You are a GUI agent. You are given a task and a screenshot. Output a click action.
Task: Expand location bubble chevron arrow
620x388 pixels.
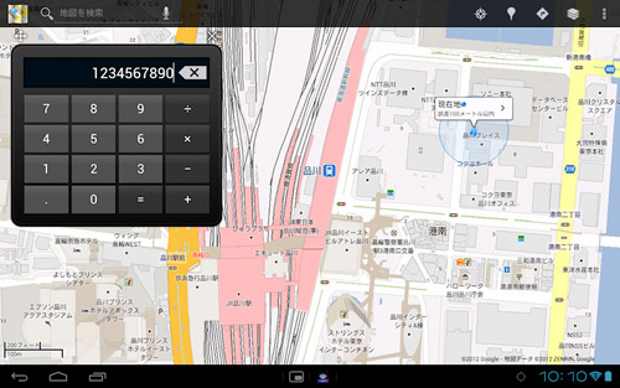tap(503, 108)
